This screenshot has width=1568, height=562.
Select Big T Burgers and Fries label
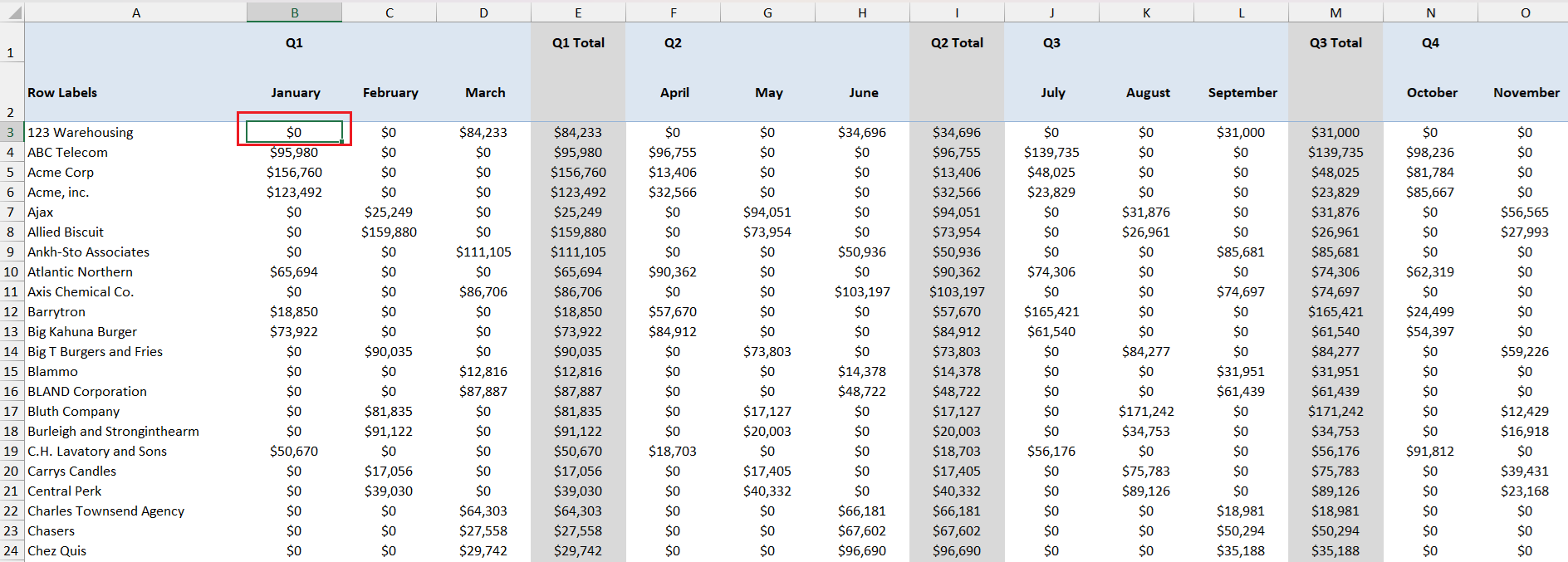pyautogui.click(x=95, y=351)
